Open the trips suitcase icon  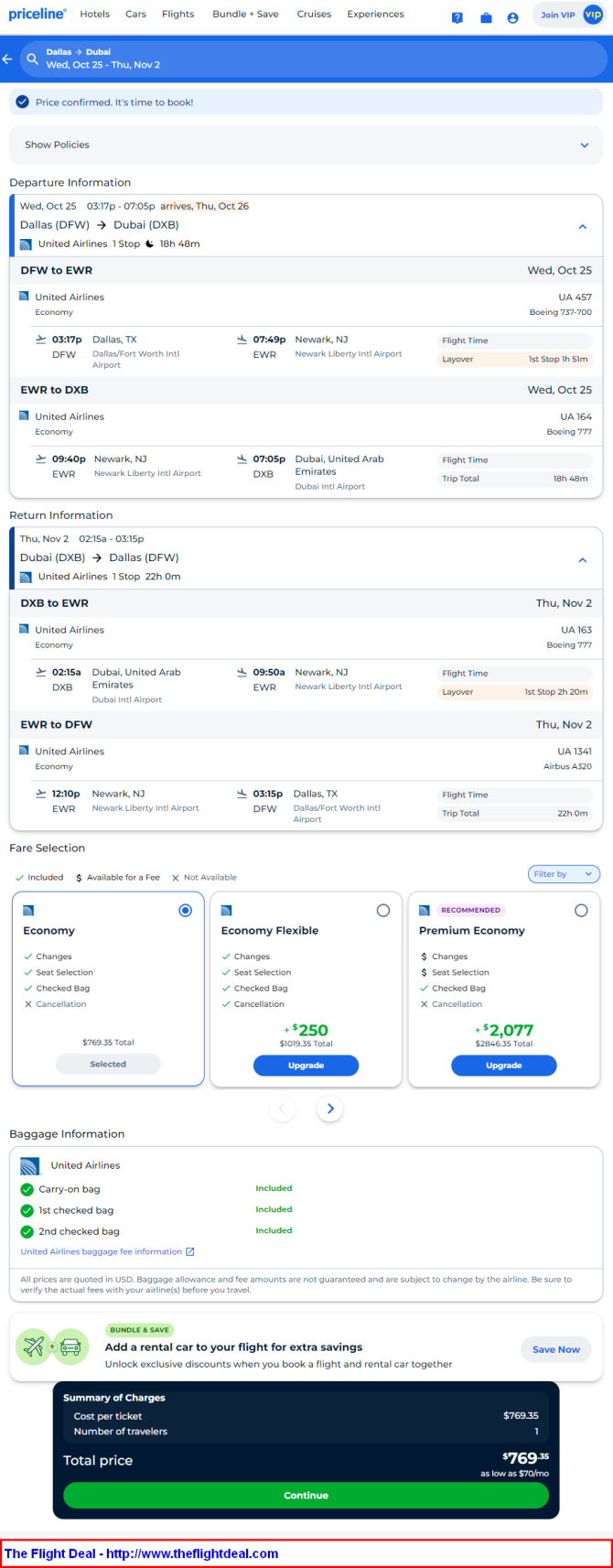pyautogui.click(x=486, y=17)
